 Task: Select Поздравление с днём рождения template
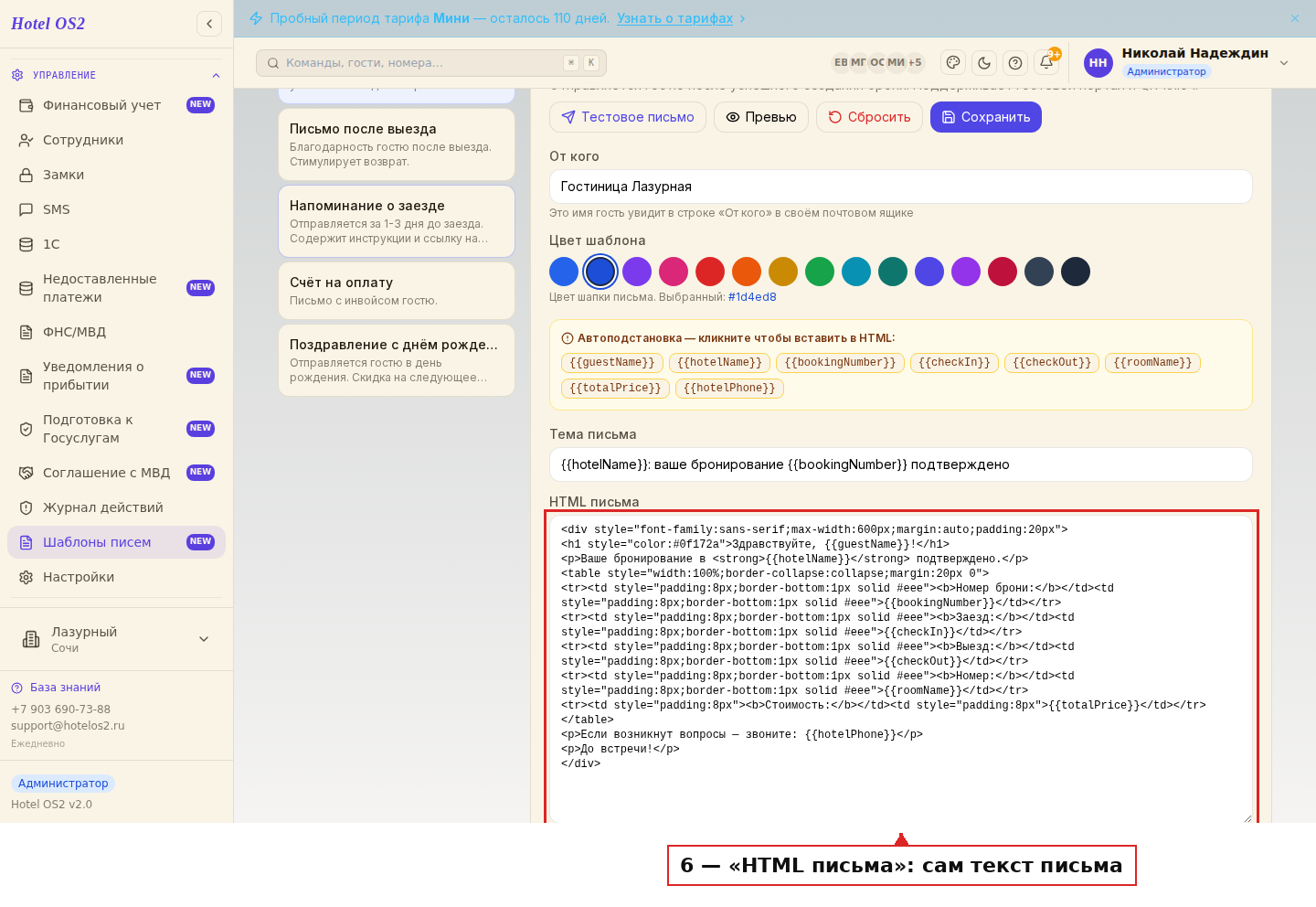[397, 360]
